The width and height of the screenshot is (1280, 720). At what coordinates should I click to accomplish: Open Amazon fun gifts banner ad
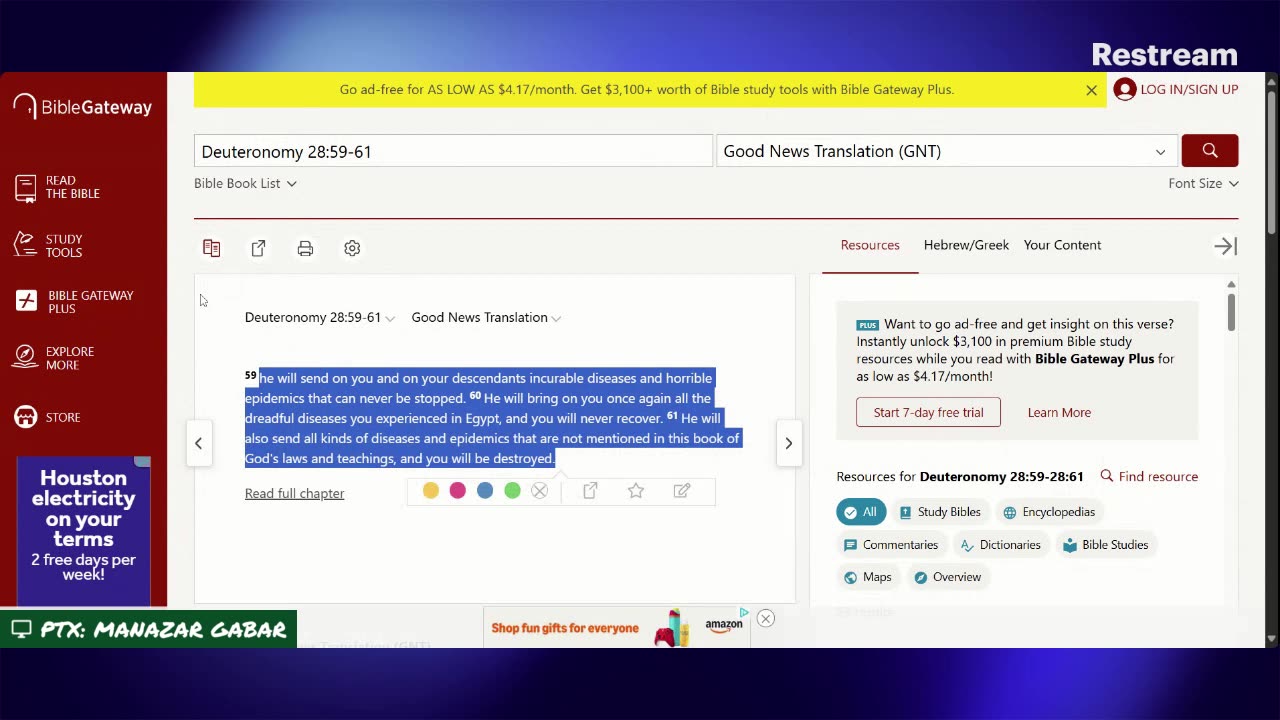click(x=617, y=627)
